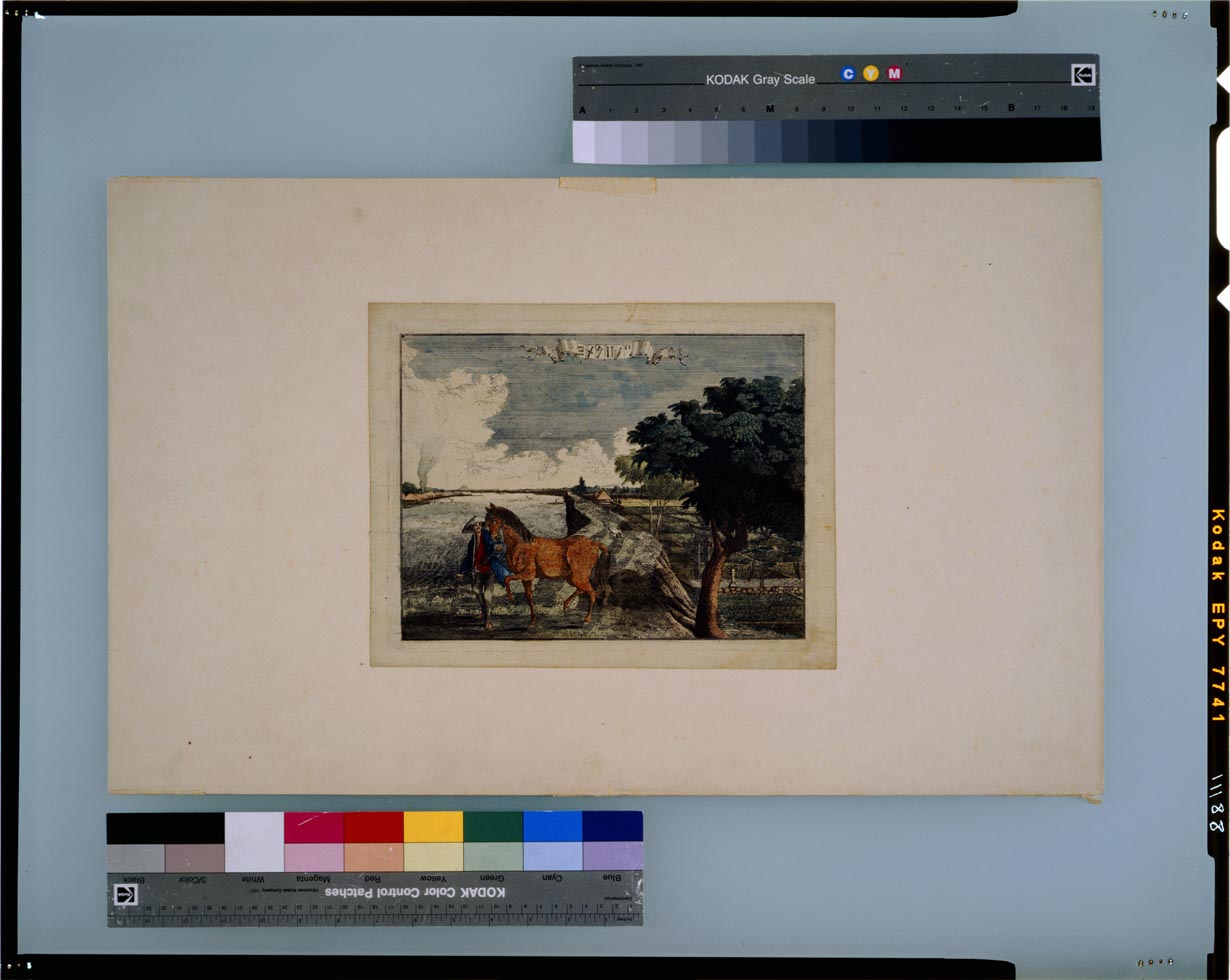Click the upside-down '3/Color' patch label
This screenshot has width=1230, height=980.
191,878
